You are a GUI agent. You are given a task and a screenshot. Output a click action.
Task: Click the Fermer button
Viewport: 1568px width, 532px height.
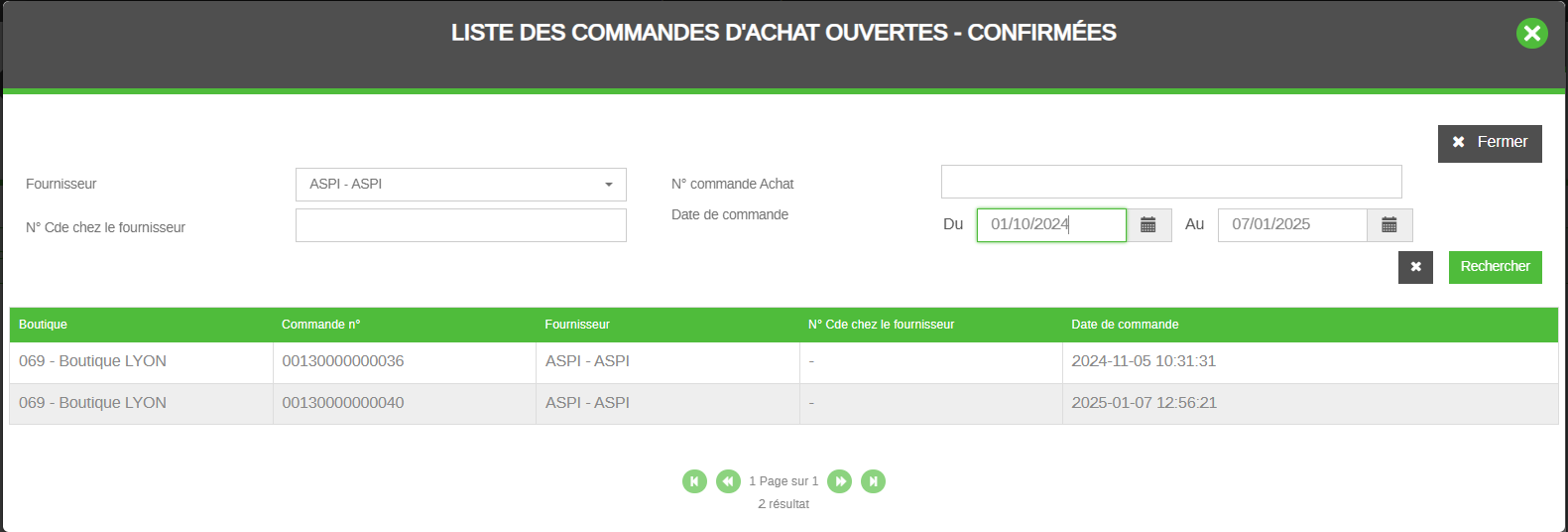[1490, 143]
